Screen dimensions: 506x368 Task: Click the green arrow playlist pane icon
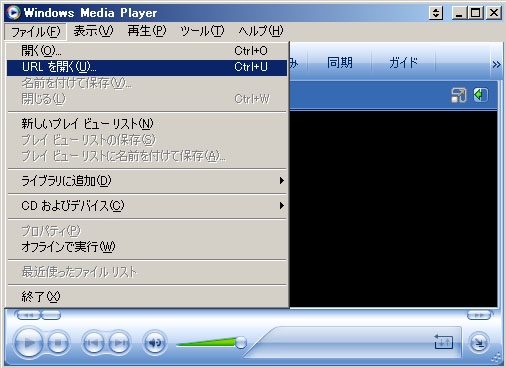[481, 95]
